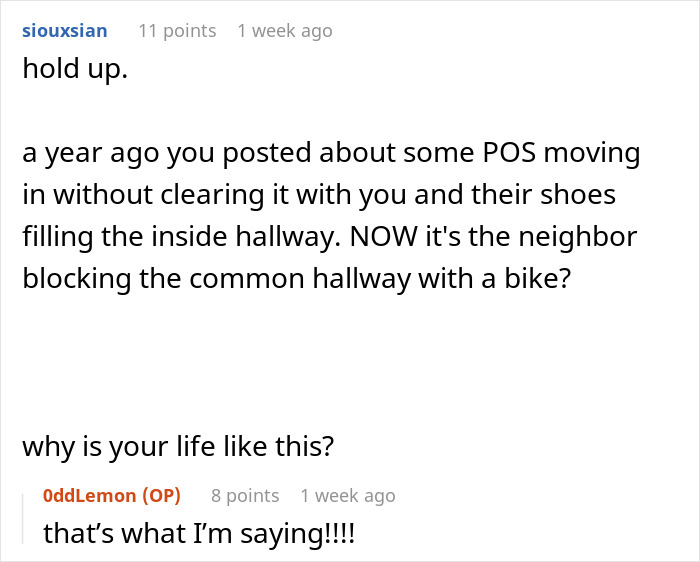Click the "8 points" score on 0ddLemon's reply

coord(245,495)
